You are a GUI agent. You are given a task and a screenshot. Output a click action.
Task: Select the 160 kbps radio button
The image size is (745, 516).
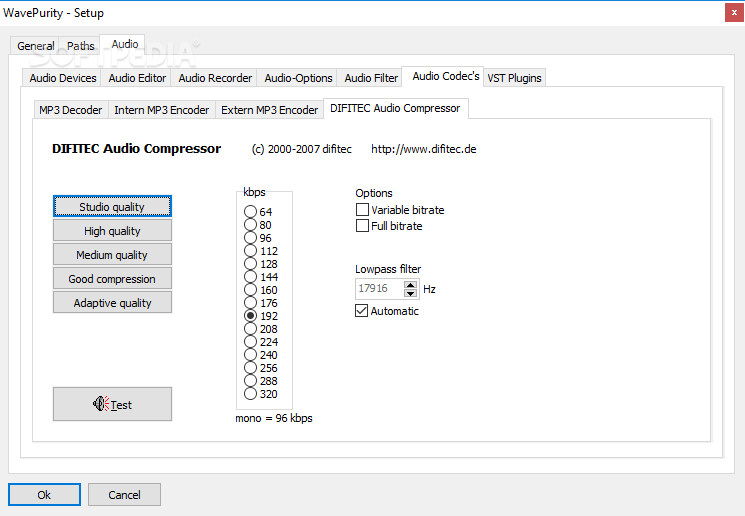coord(250,290)
